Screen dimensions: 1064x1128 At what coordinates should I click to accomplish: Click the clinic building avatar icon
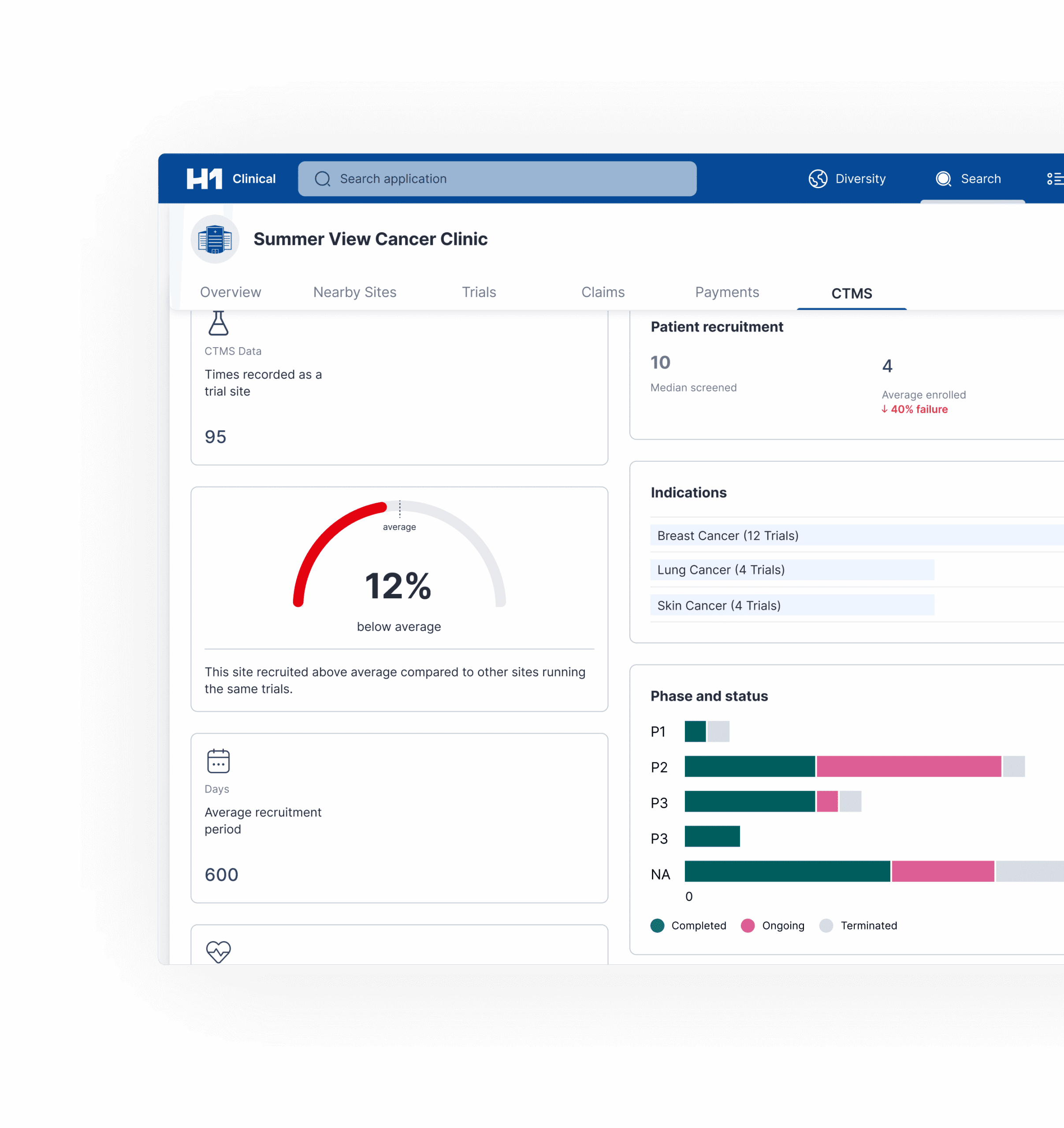[215, 239]
